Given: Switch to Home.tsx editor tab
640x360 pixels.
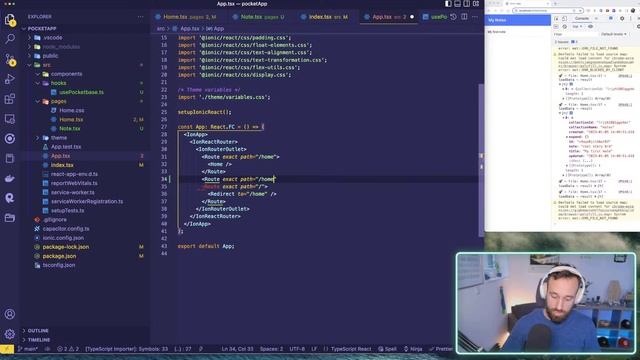Looking at the screenshot, I should coord(186,17).
